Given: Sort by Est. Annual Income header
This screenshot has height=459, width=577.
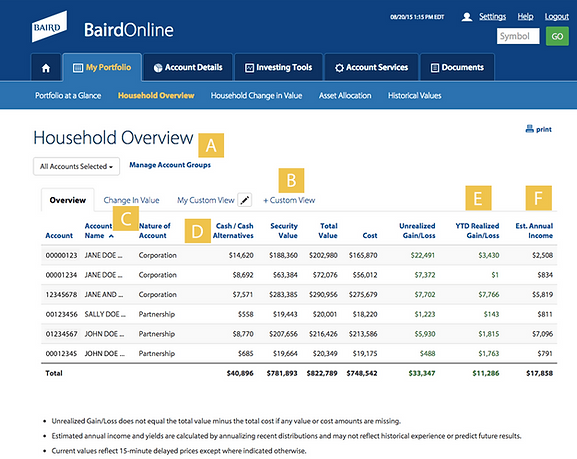Looking at the screenshot, I should click(534, 231).
